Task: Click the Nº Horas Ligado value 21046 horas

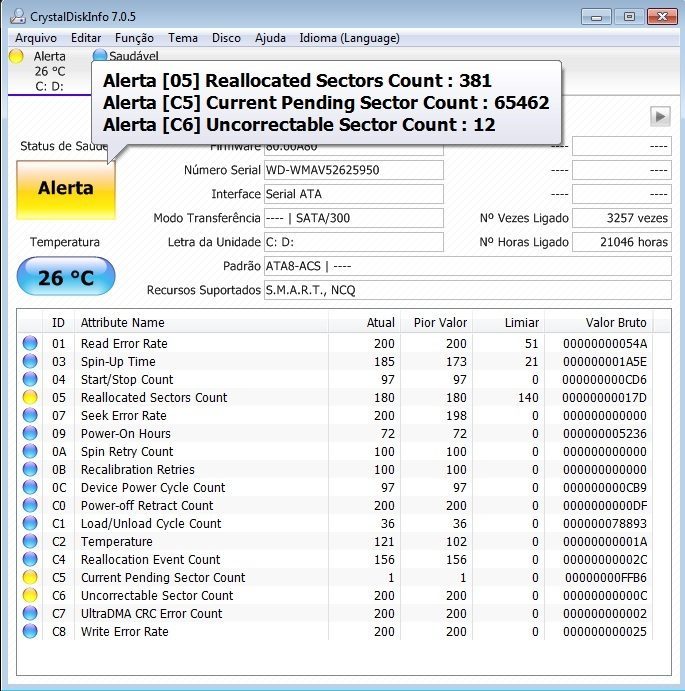Action: coord(622,242)
